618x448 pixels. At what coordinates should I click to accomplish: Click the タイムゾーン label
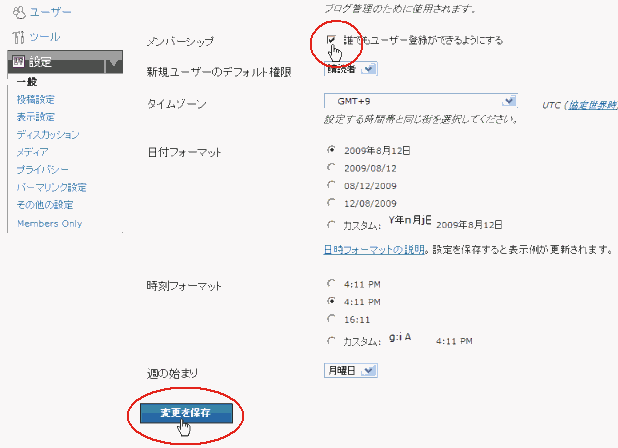(176, 104)
